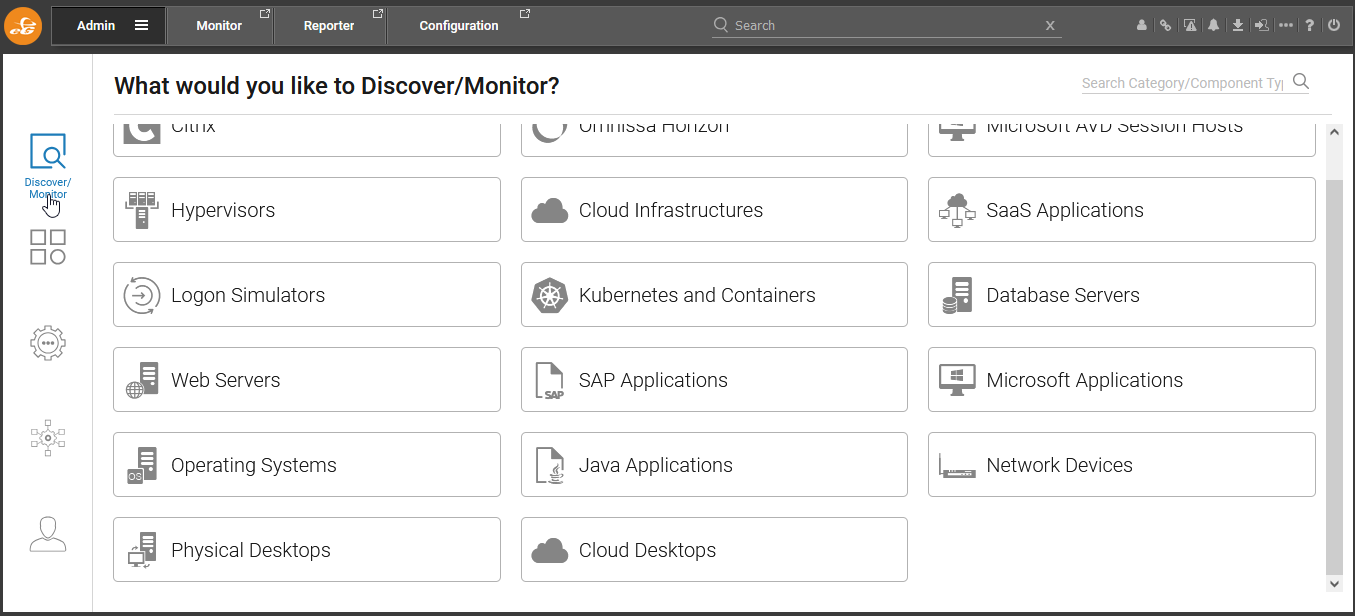Select Discover/Monitor in the left sidebar
This screenshot has height=616, width=1355.
[x=48, y=166]
